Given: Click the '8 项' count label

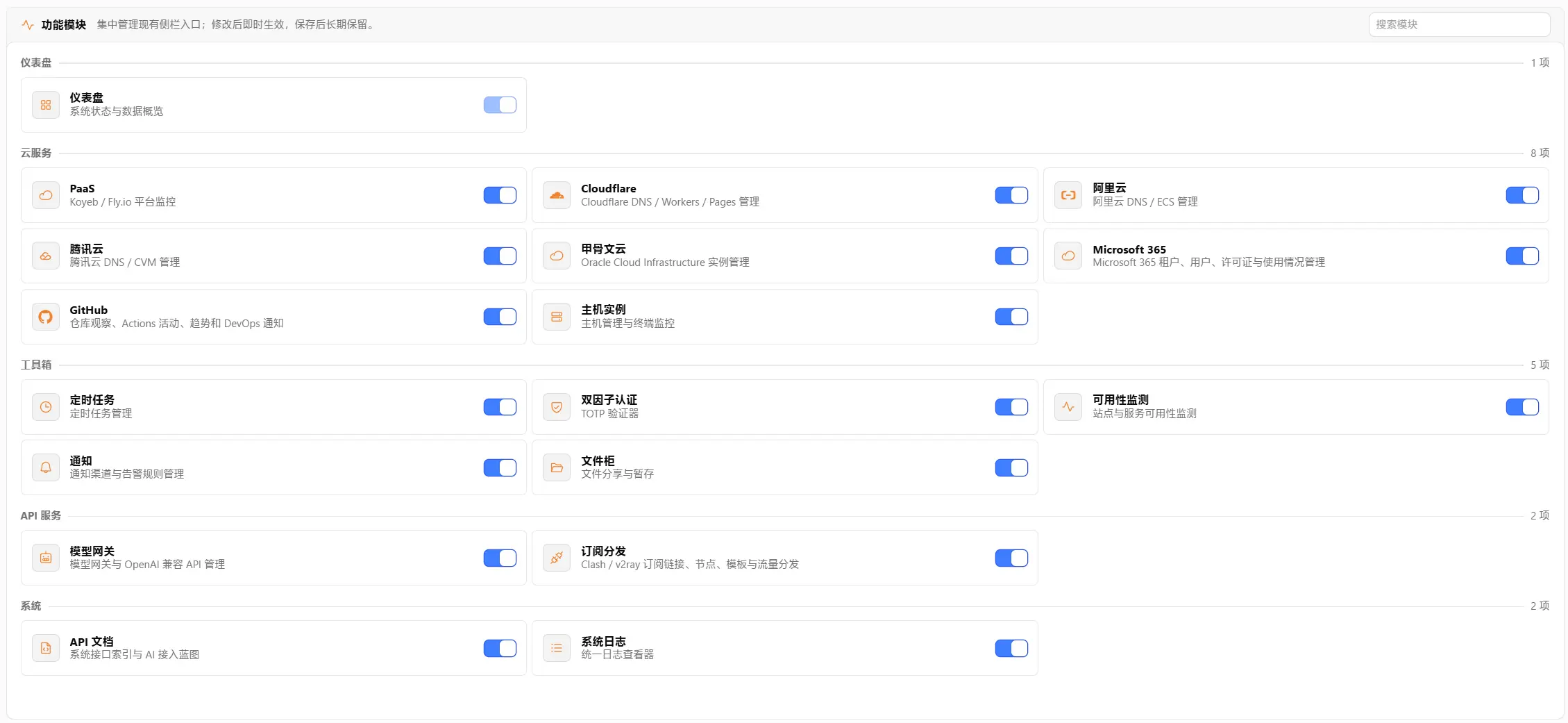Looking at the screenshot, I should (1540, 153).
